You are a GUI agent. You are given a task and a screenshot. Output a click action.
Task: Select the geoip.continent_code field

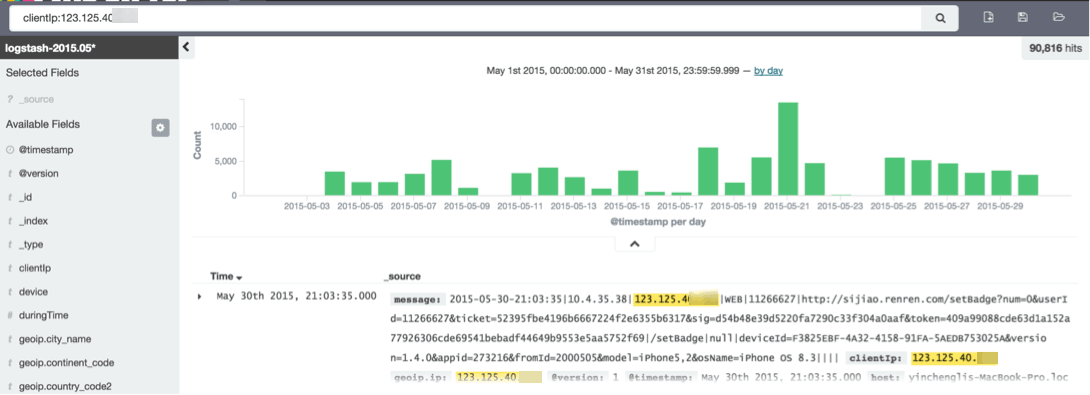coord(67,362)
